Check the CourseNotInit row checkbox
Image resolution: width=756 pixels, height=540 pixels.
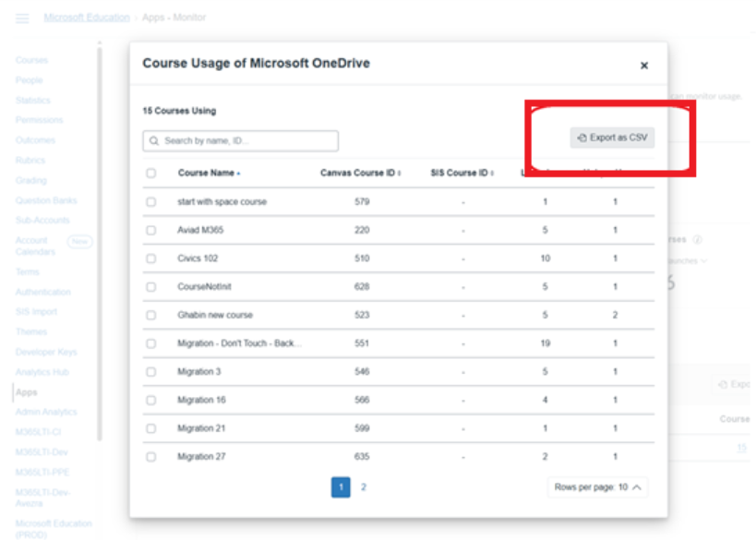pos(151,287)
